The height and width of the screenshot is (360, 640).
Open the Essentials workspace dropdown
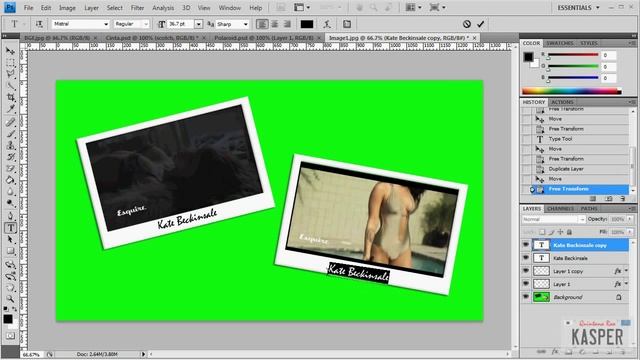579,7
